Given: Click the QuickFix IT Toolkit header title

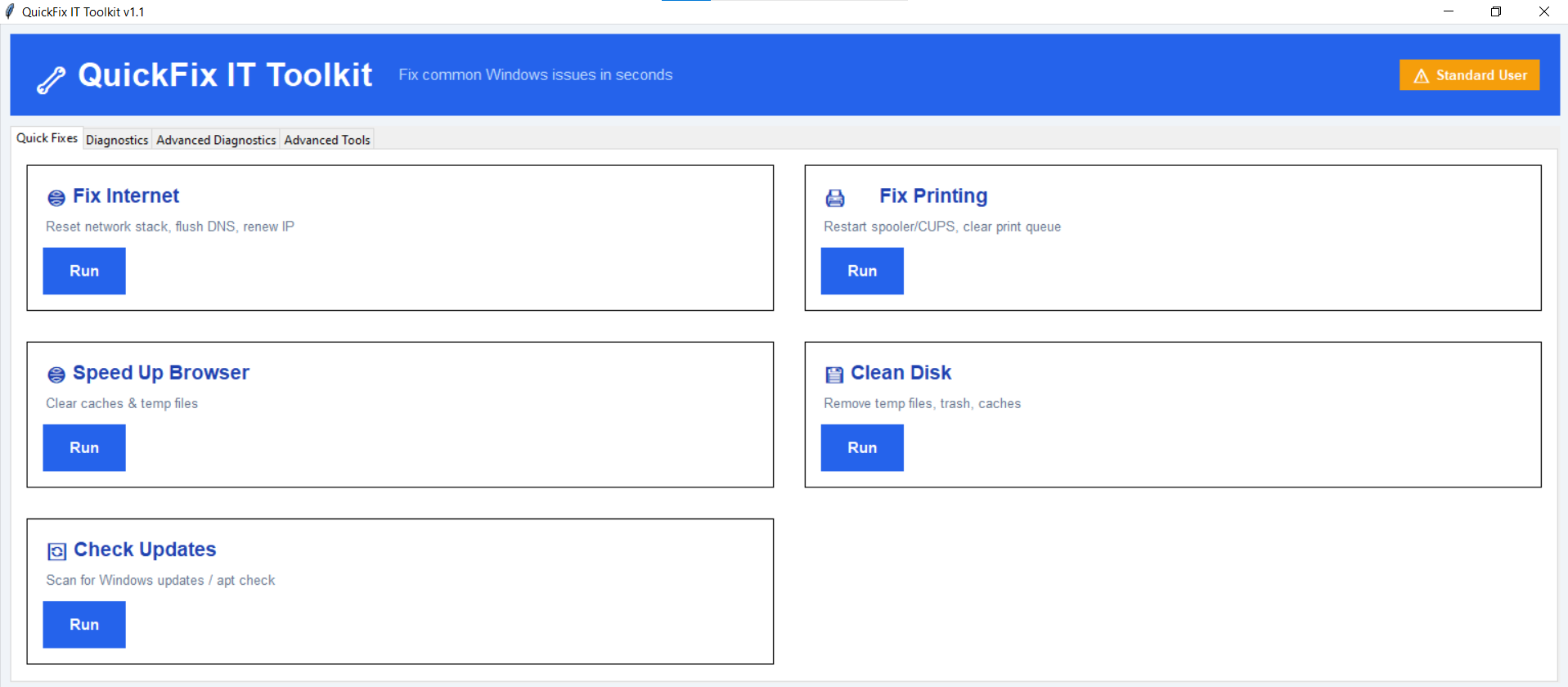Looking at the screenshot, I should (225, 75).
